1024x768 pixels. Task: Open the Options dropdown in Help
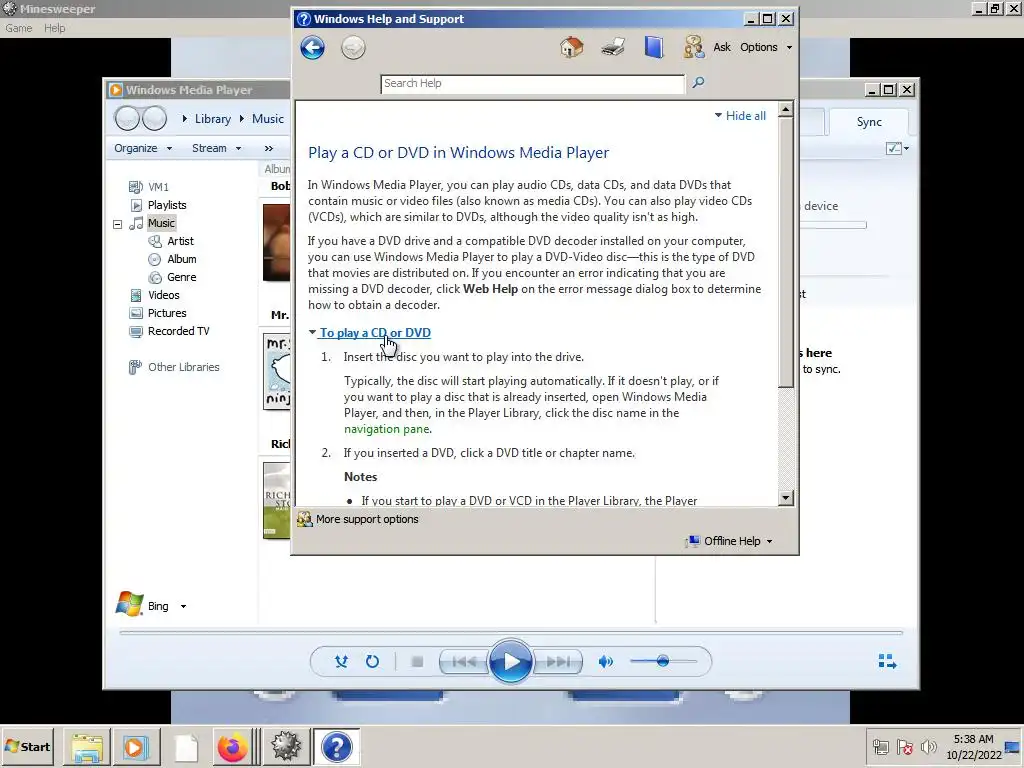tap(765, 47)
